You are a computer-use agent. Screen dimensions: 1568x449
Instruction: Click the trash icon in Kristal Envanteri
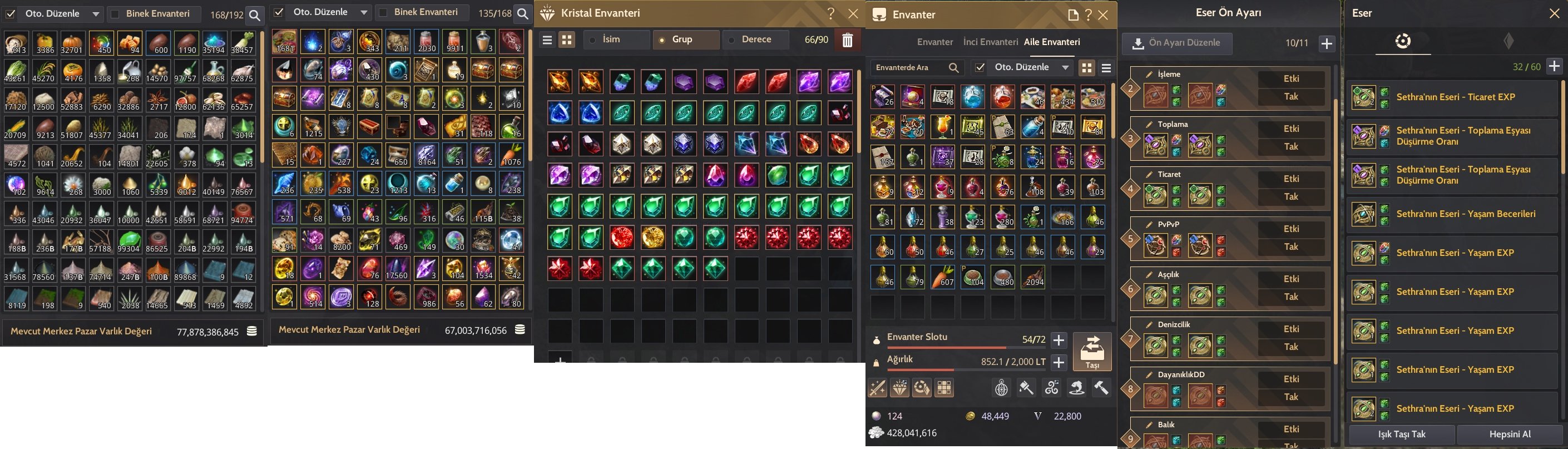tap(847, 40)
